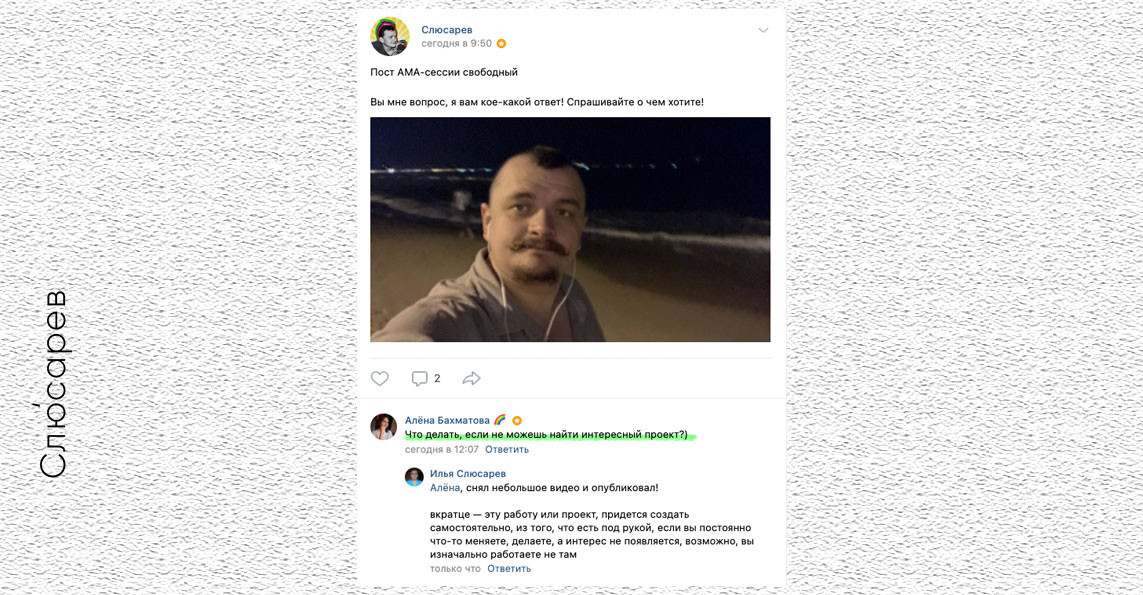Viewport: 1143px width, 595px height.
Task: Open the Слюсарев author name link
Action: [447, 30]
